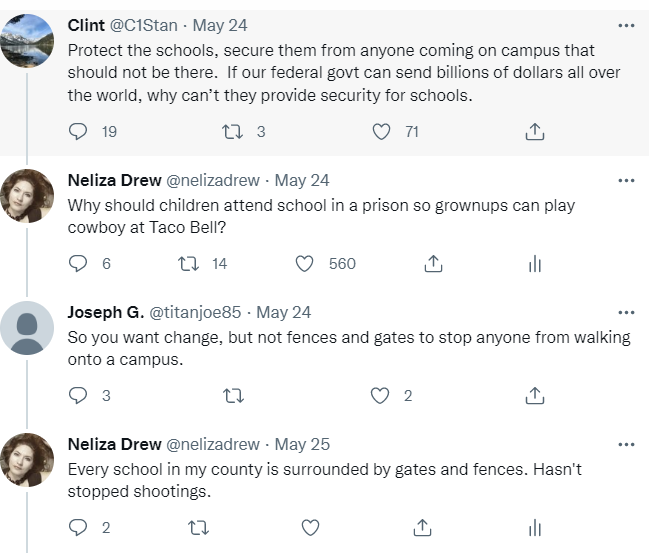
Task: View analytics on Neliza's Taco Bell tweet
Action: 534,264
